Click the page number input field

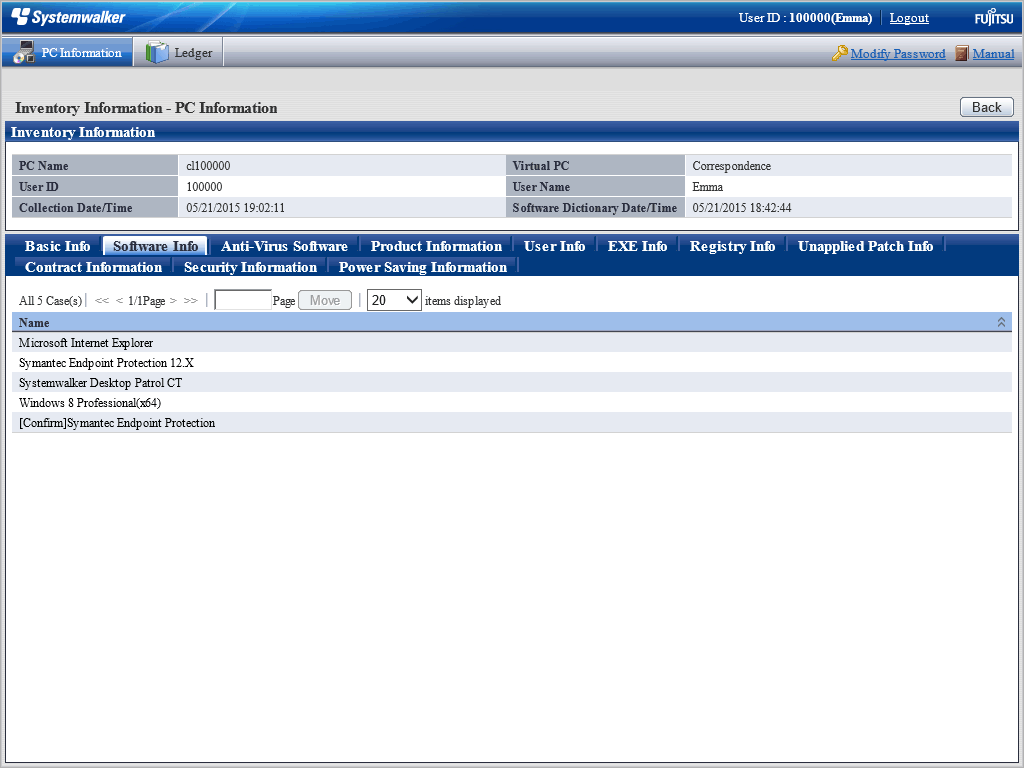[243, 300]
